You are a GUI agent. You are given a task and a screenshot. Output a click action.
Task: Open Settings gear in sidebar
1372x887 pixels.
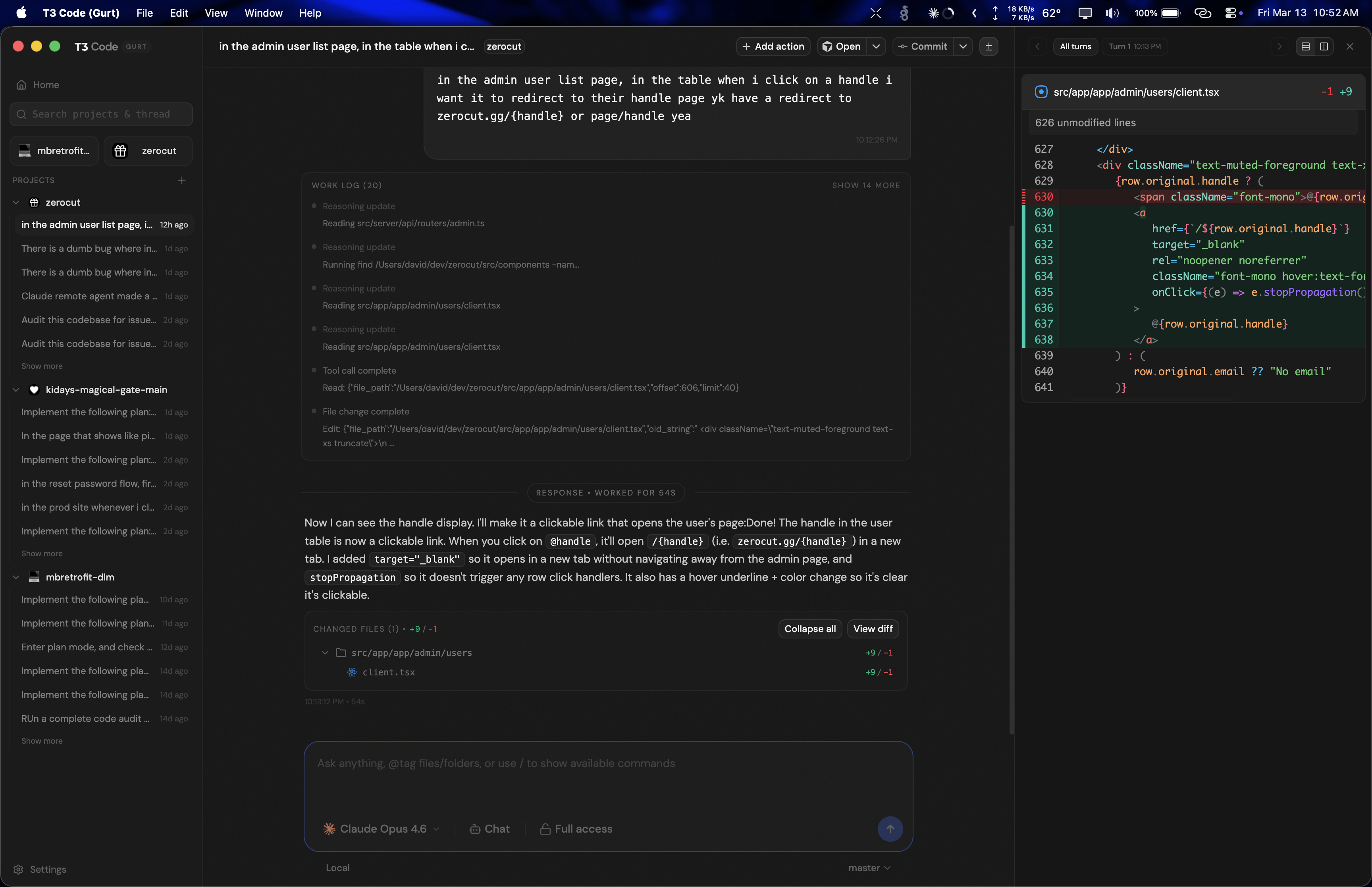pos(18,869)
